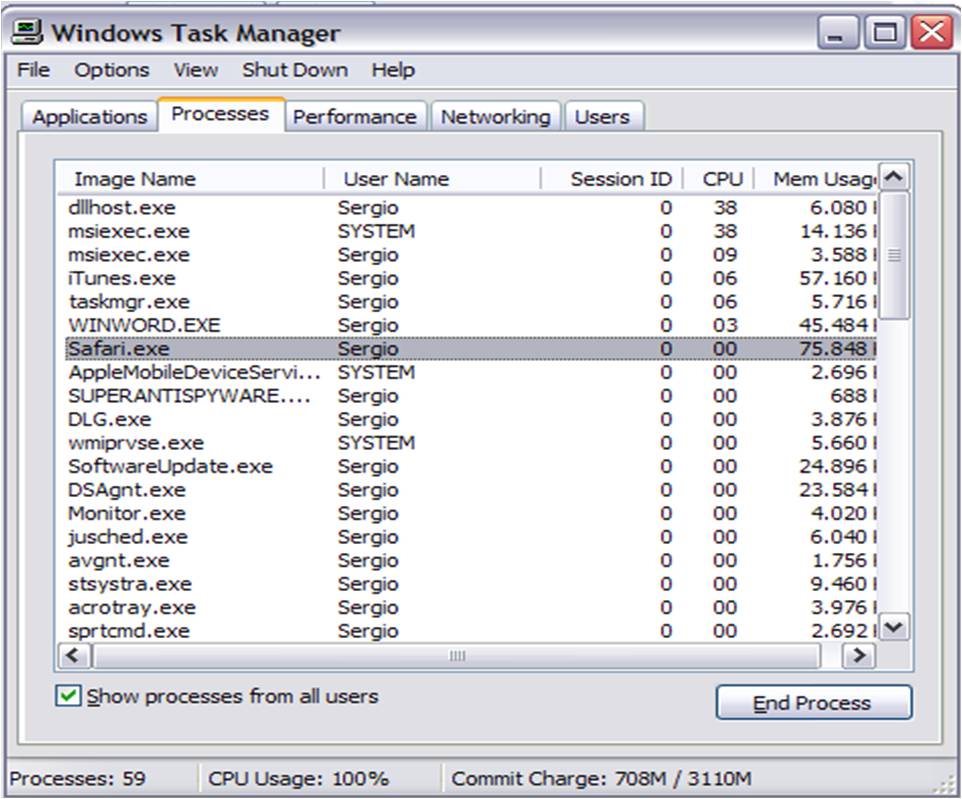Click the vertical scrollbar up arrow
This screenshot has height=799, width=962.
coord(894,177)
